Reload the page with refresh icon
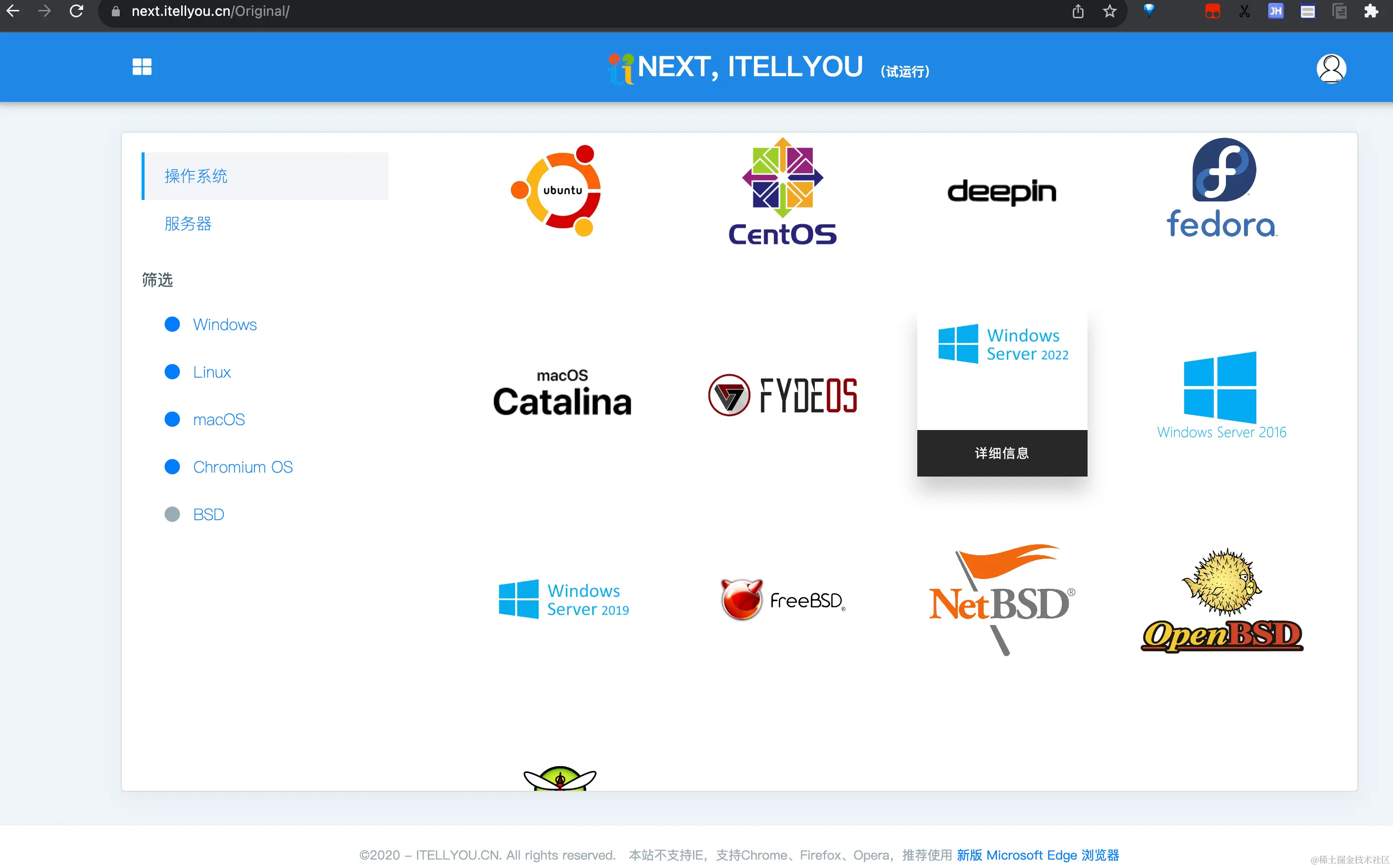This screenshot has height=868, width=1393. [x=76, y=11]
